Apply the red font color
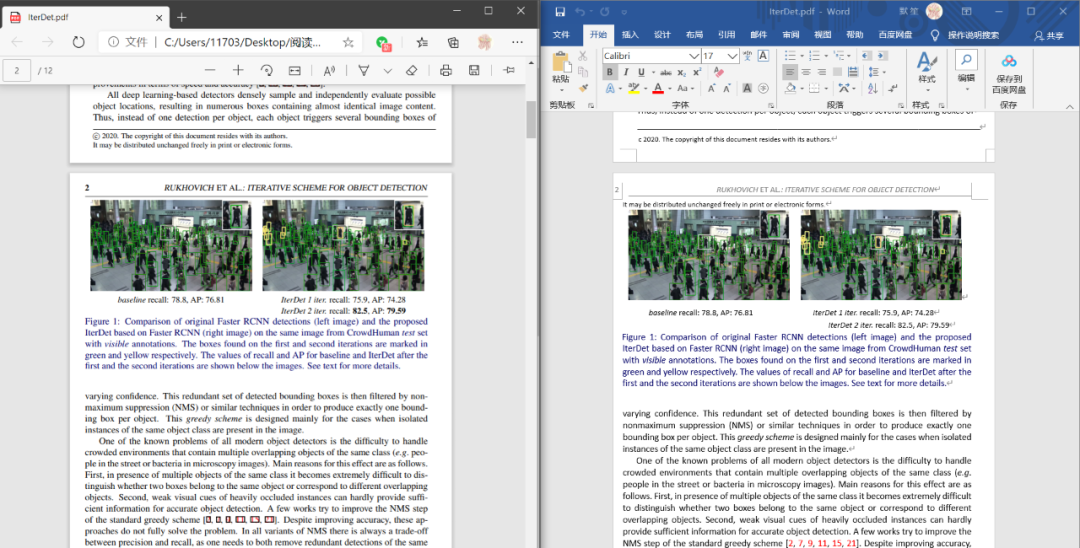1080x548 pixels. tap(658, 88)
